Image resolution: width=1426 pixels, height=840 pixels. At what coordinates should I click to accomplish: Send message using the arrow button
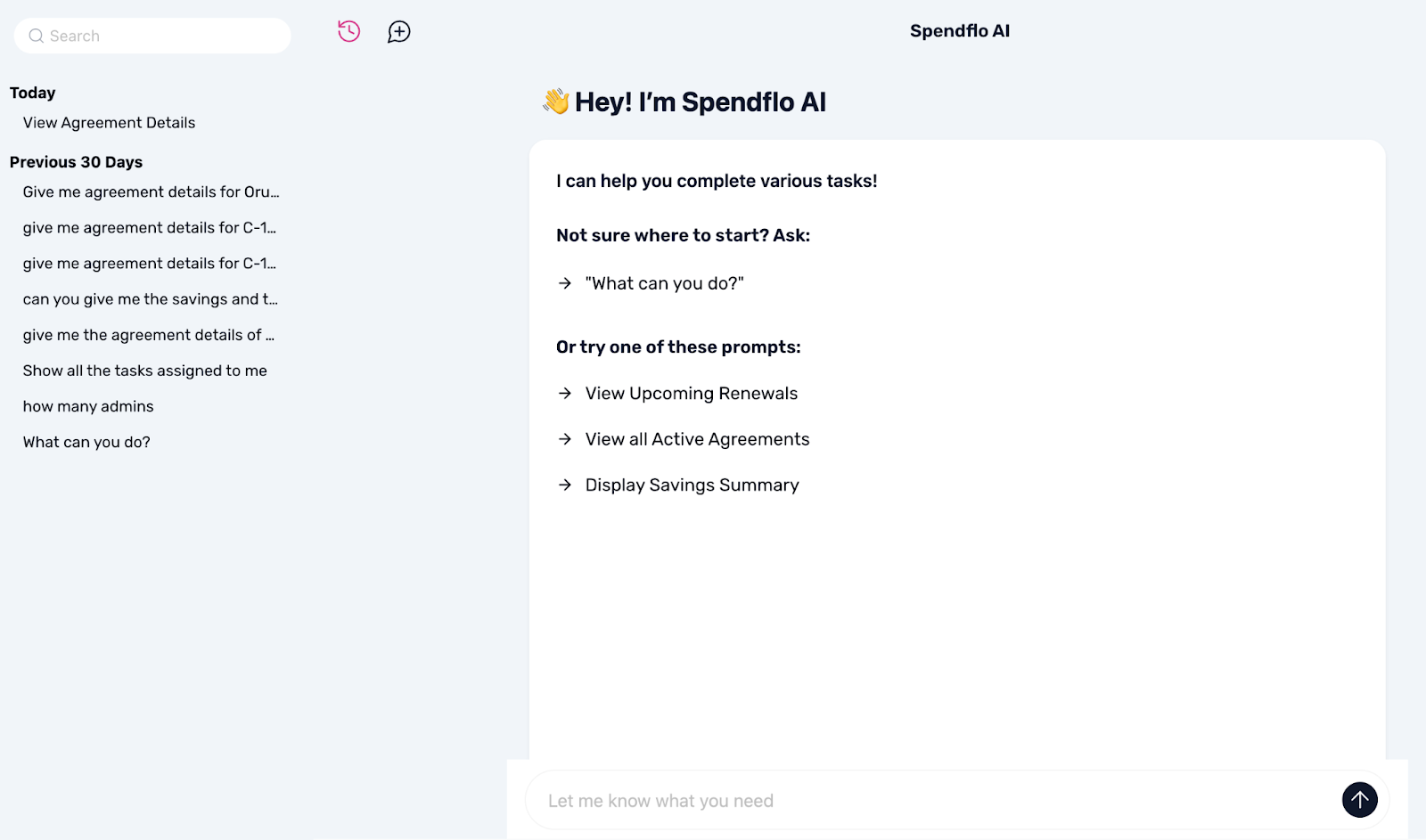[x=1359, y=800]
